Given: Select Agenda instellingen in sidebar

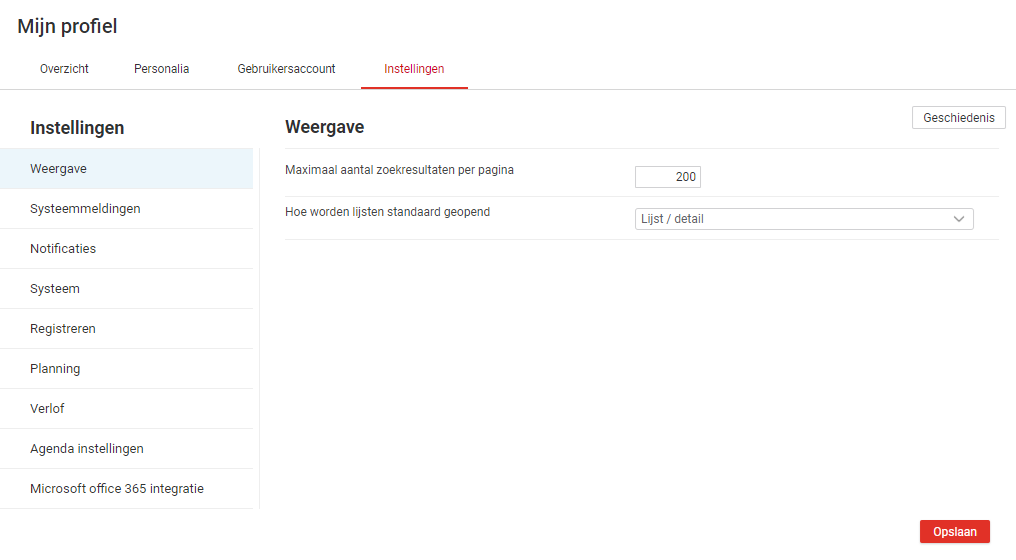Looking at the screenshot, I should [x=87, y=449].
